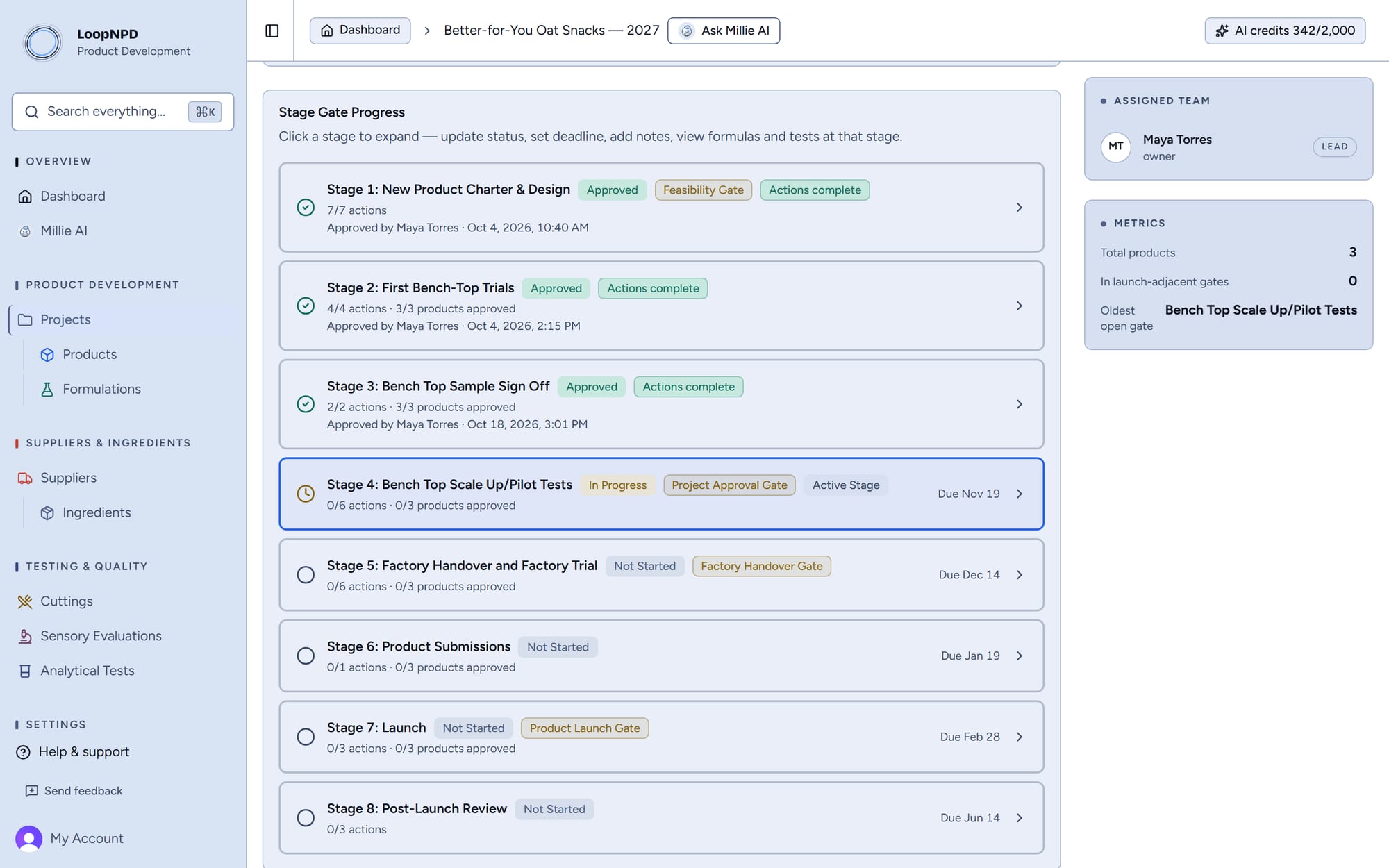Expand Stage 5 Factory Handover chevron
This screenshot has width=1389, height=868.
[1020, 575]
